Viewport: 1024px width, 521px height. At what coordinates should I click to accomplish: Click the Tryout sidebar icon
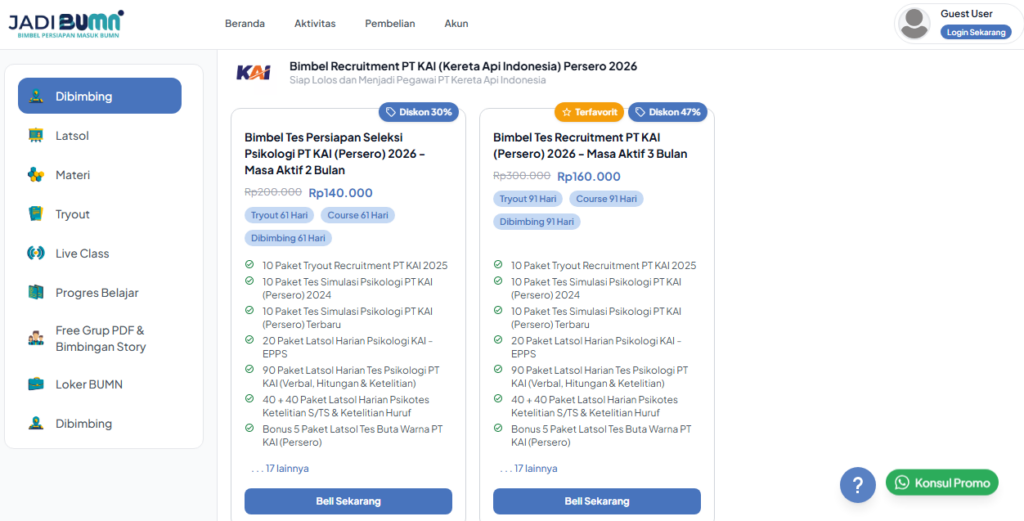point(36,214)
